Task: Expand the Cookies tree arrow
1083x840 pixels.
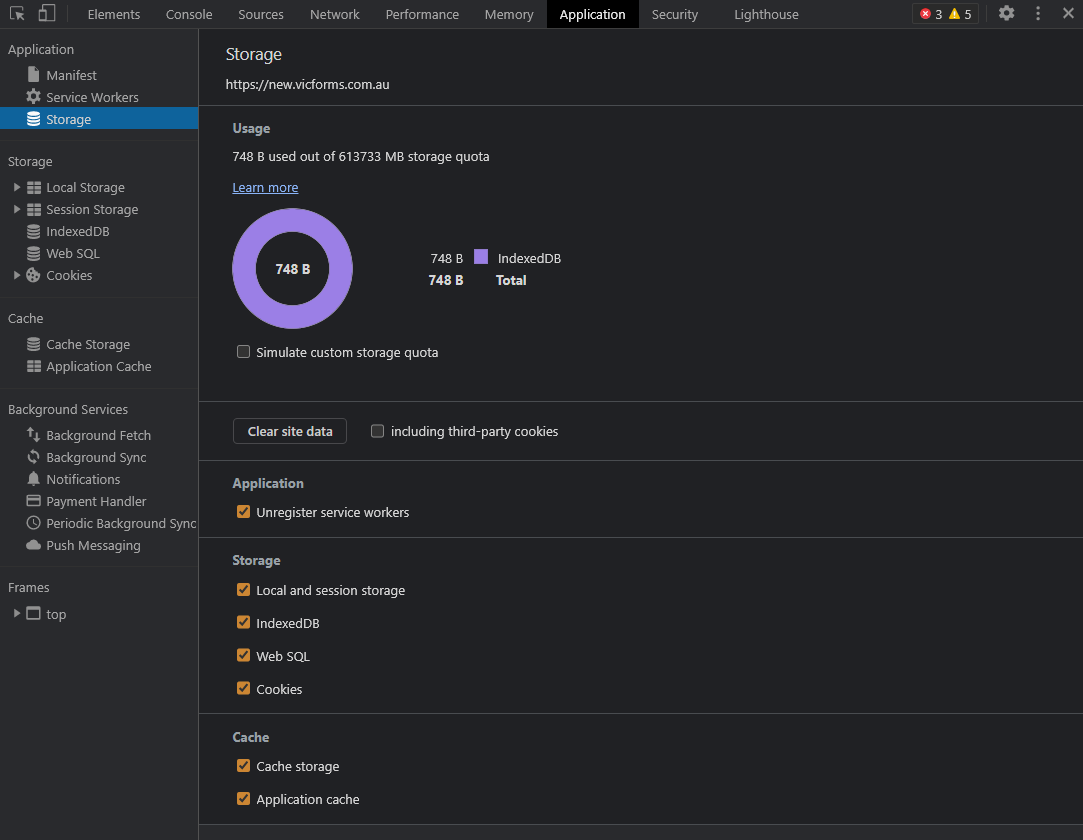Action: pyautogui.click(x=17, y=275)
